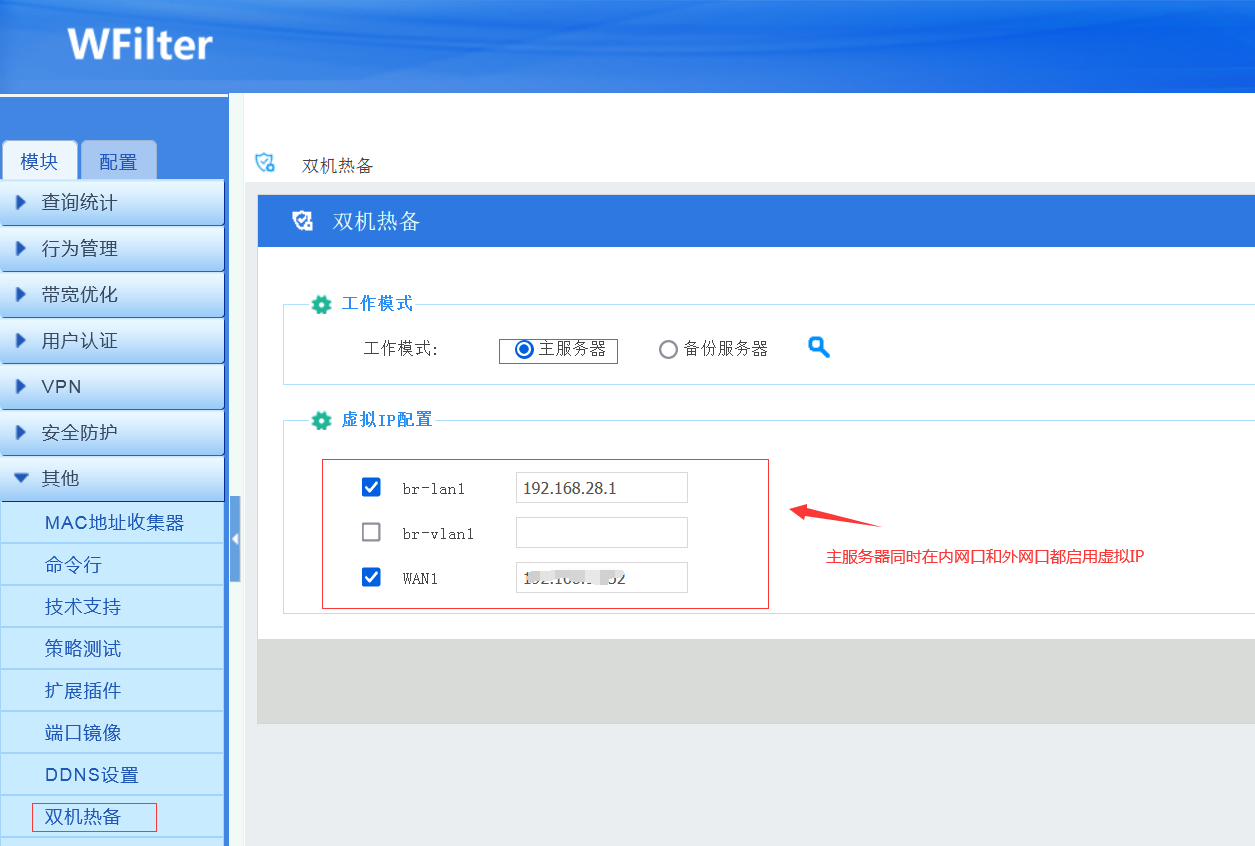Open 端口镜像 in the sidebar
The height and width of the screenshot is (846, 1255).
pos(83,733)
